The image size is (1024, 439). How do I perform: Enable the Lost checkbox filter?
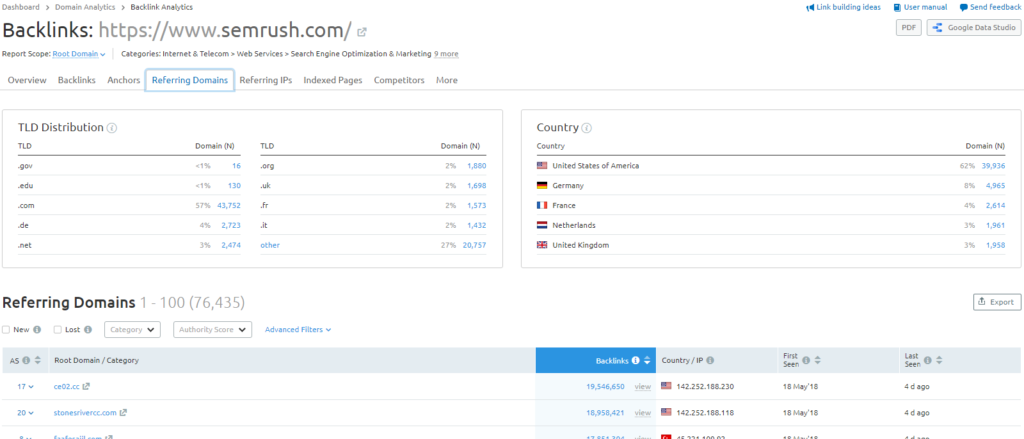click(x=57, y=330)
